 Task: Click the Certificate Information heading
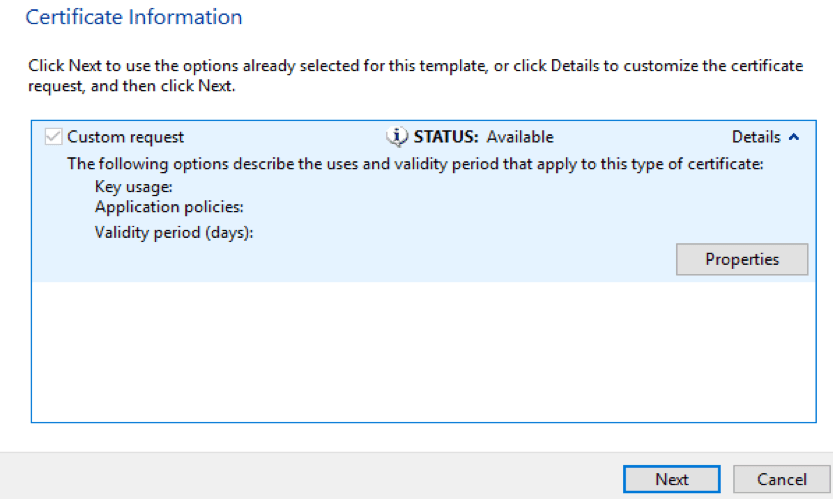[x=134, y=17]
